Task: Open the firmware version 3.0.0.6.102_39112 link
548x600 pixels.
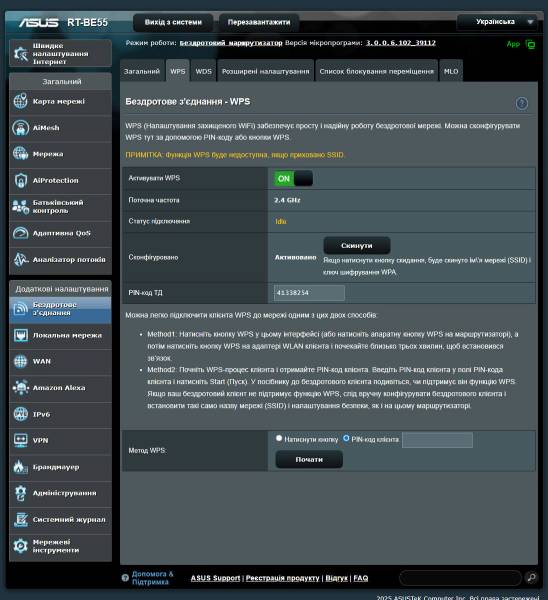Action: (401, 43)
